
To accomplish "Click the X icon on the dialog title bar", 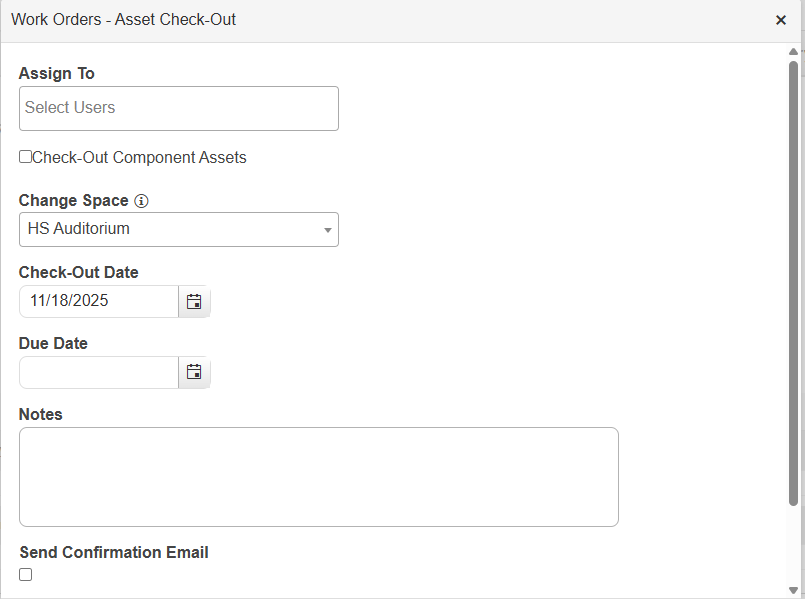I will pyautogui.click(x=781, y=19).
